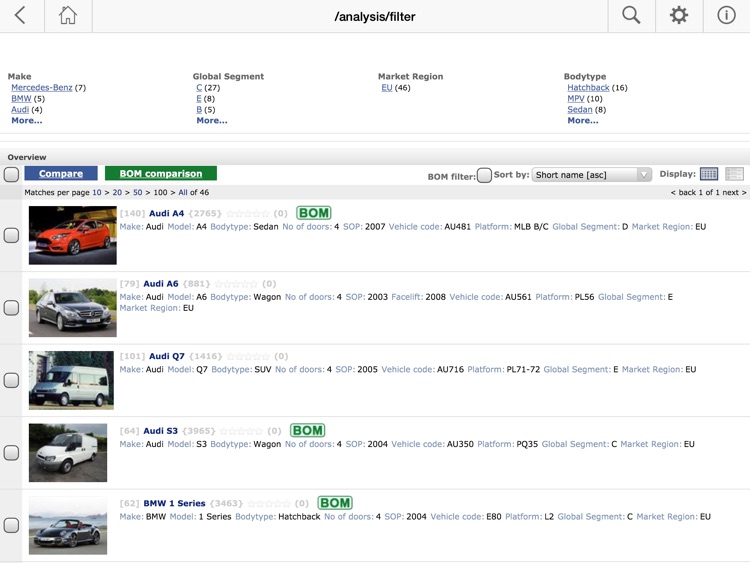Enable the BOM filter checkbox
The width and height of the screenshot is (750, 563).
click(484, 175)
